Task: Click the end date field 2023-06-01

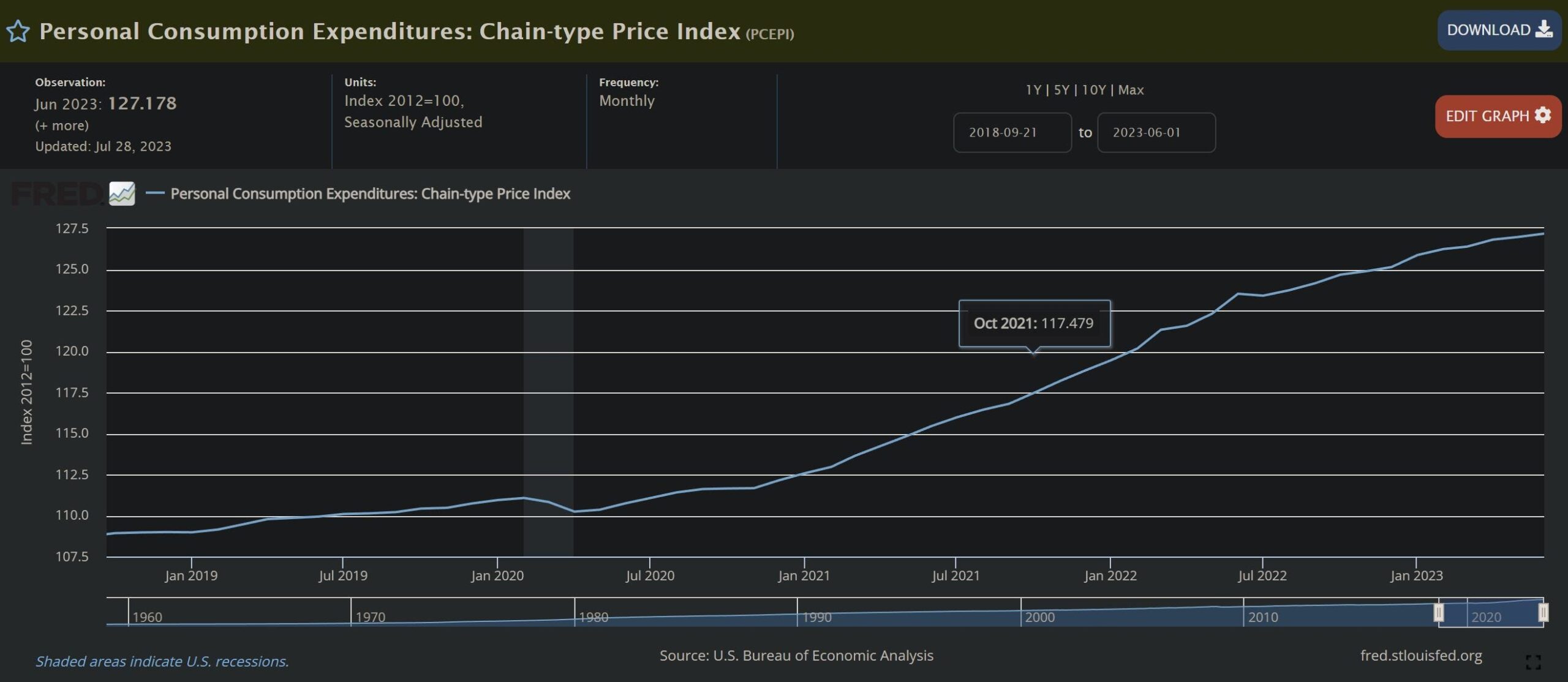Action: pos(1156,132)
